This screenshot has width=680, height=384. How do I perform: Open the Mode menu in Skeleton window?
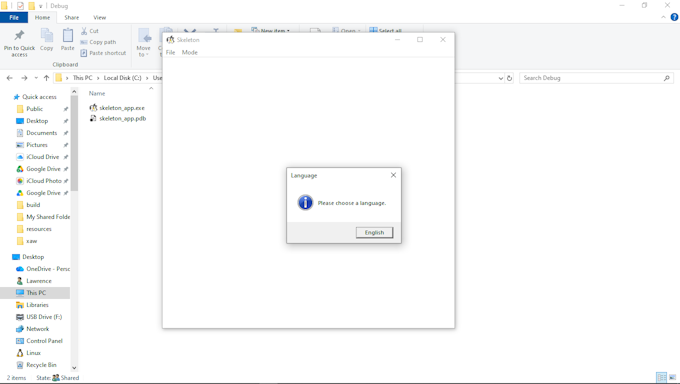190,53
